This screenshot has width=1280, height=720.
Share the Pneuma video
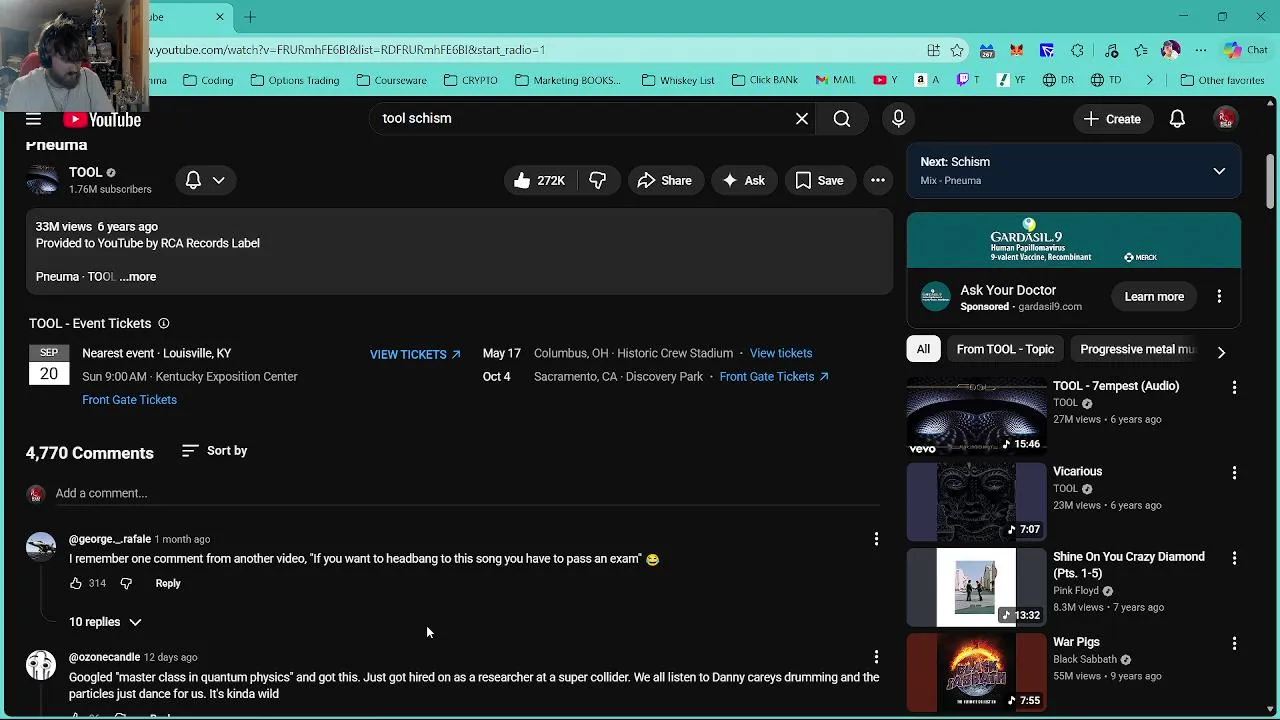pyautogui.click(x=665, y=180)
